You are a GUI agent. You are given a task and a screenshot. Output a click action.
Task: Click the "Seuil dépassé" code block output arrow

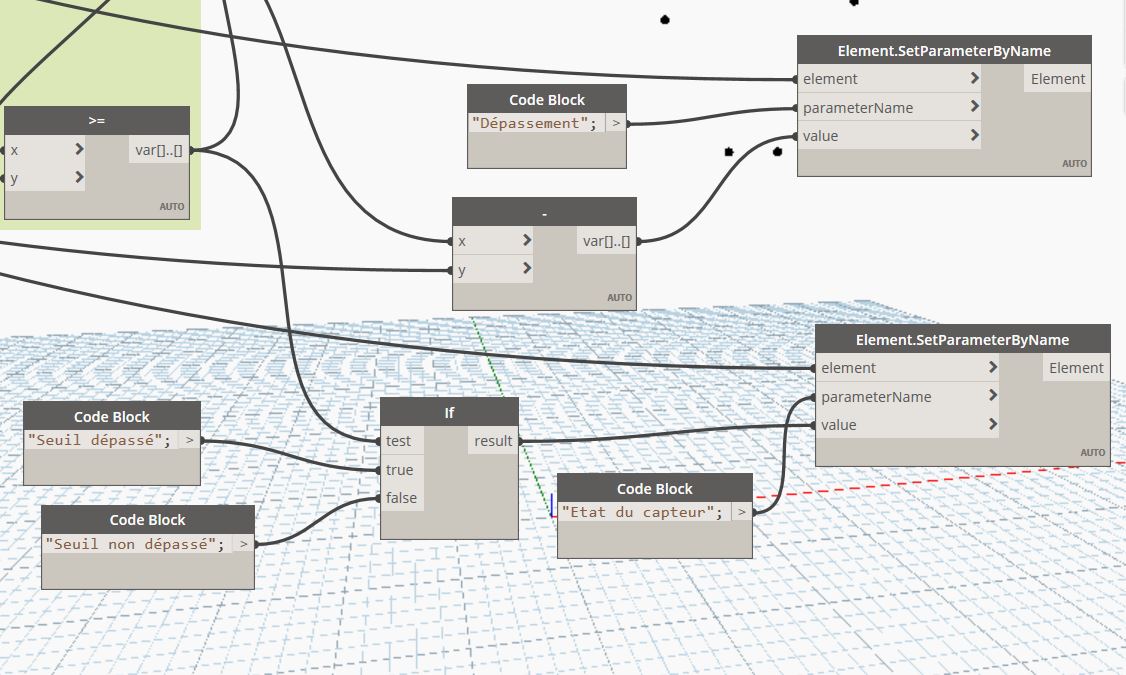pos(190,439)
